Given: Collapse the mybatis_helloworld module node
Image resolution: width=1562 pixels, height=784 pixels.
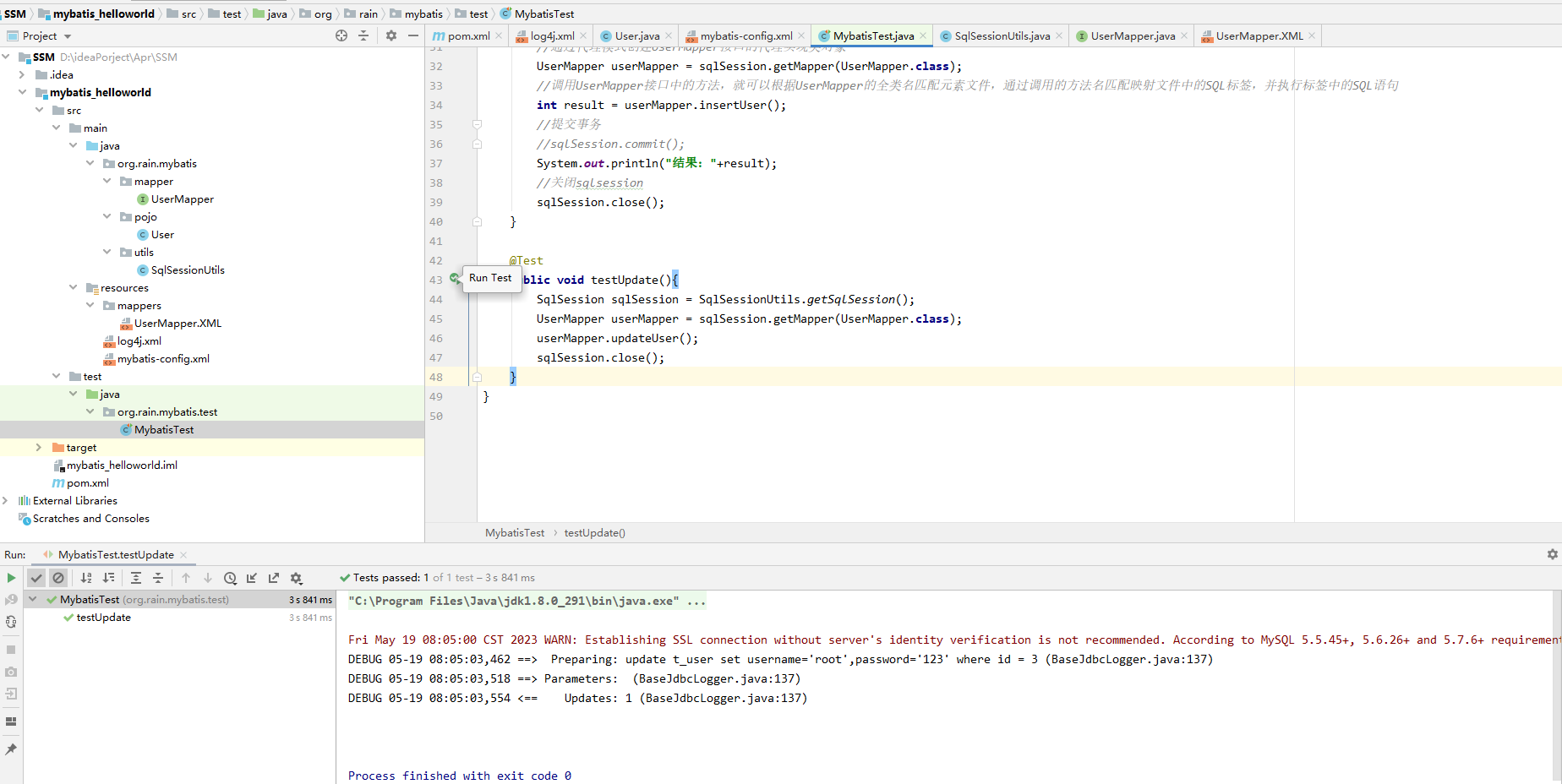Looking at the screenshot, I should (x=23, y=92).
